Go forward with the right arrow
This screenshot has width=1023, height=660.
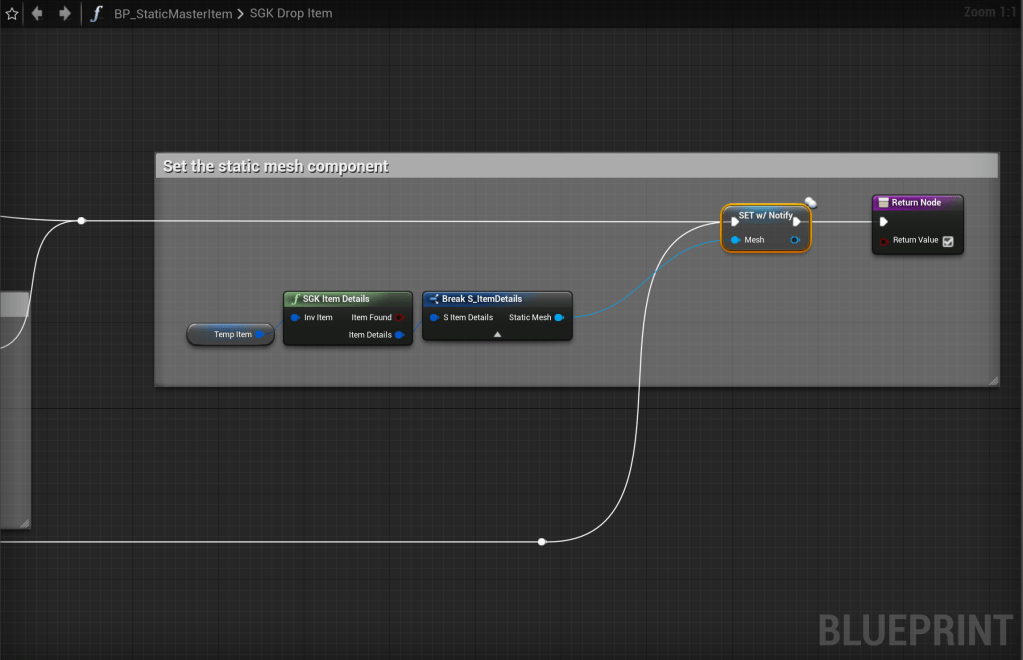[64, 14]
